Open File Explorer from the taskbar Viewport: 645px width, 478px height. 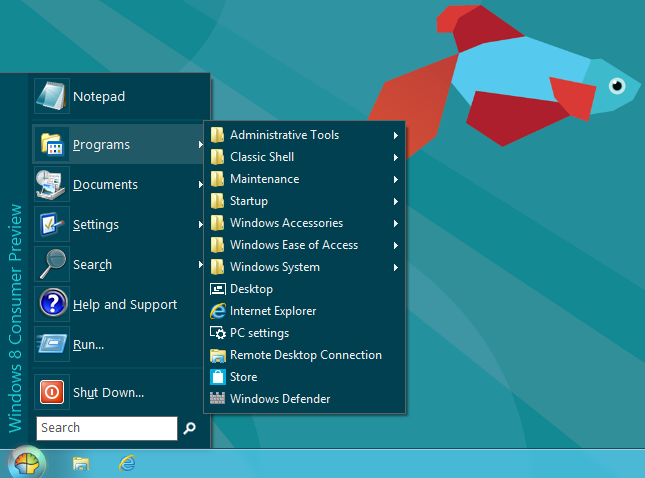(x=81, y=464)
